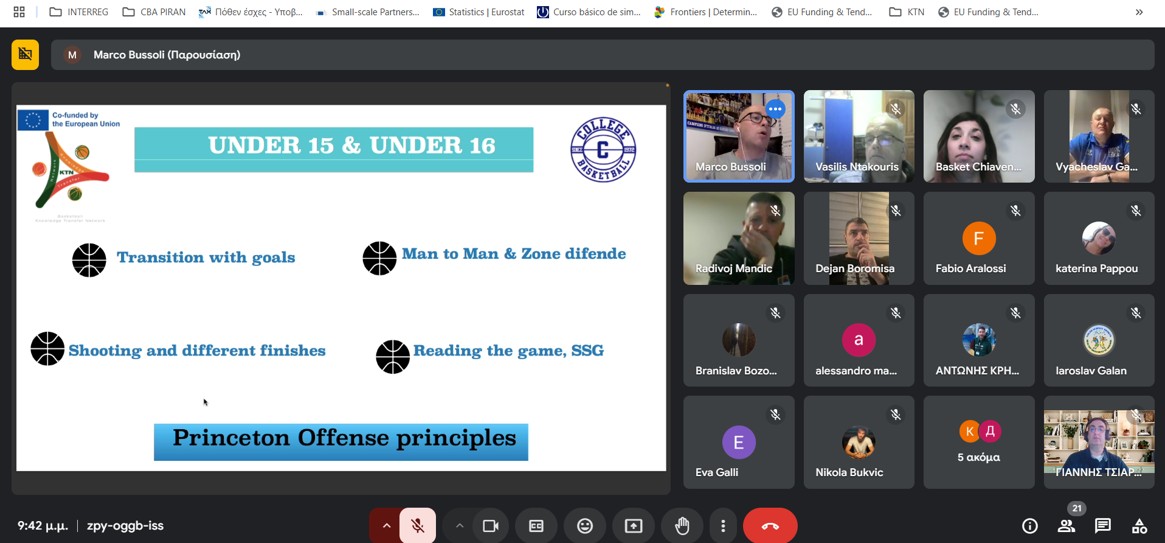The height and width of the screenshot is (543, 1165).
Task: Raise your hand
Action: tap(682, 526)
